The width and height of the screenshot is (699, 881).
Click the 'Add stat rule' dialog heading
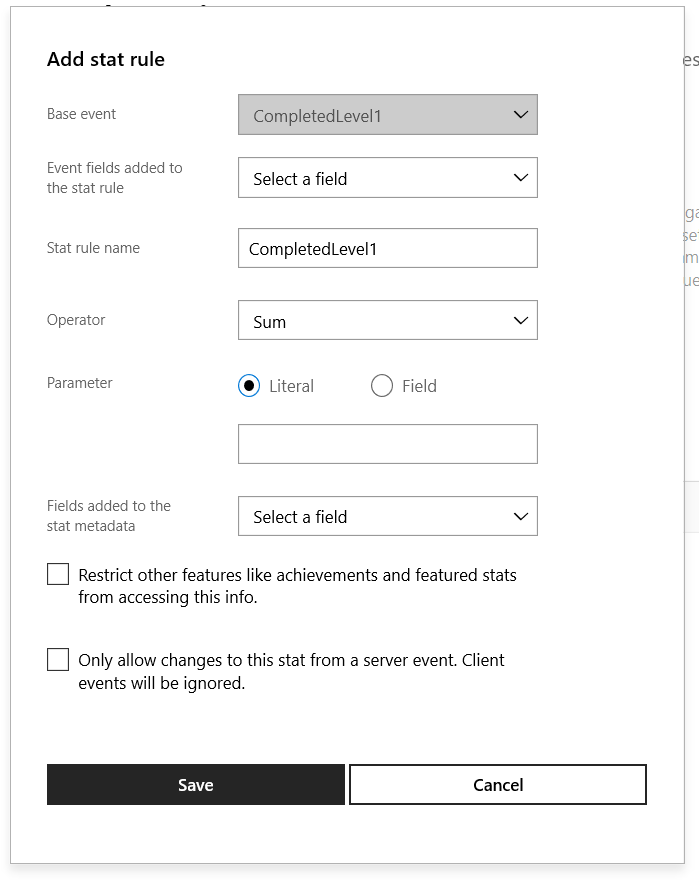point(104,59)
